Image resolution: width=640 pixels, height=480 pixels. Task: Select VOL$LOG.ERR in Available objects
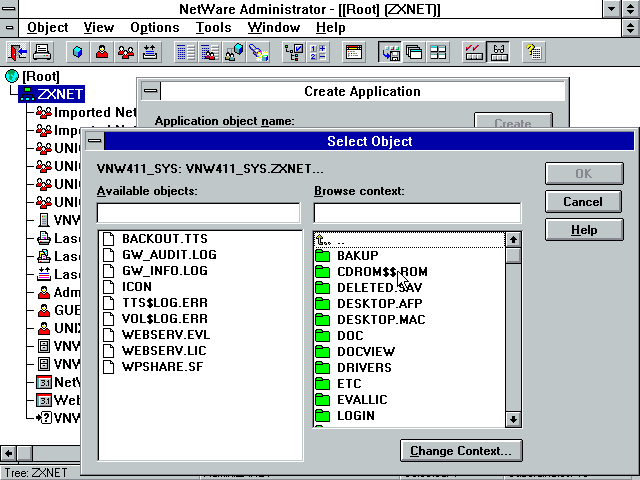[x=165, y=318]
